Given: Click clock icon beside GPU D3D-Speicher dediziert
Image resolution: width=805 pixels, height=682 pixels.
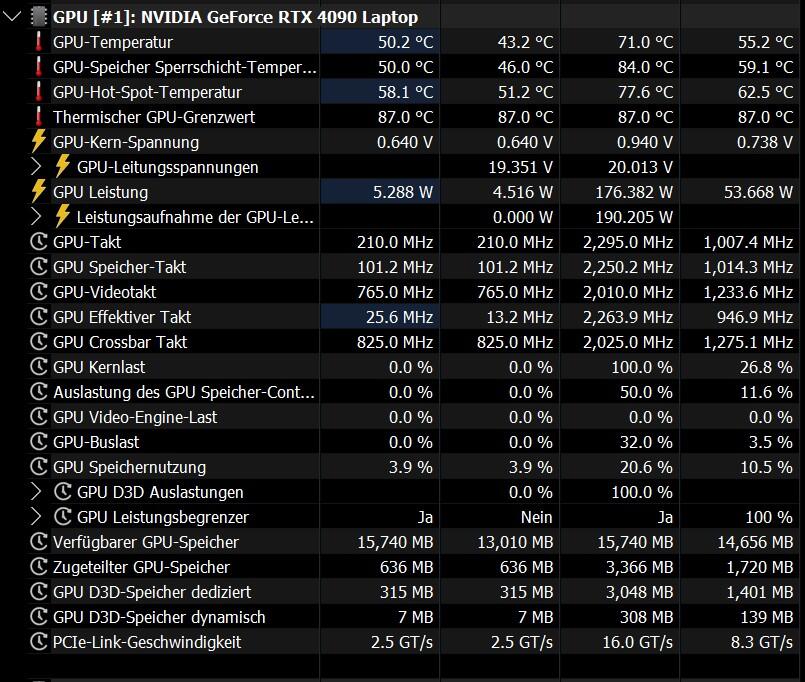Looking at the screenshot, I should coord(39,592).
